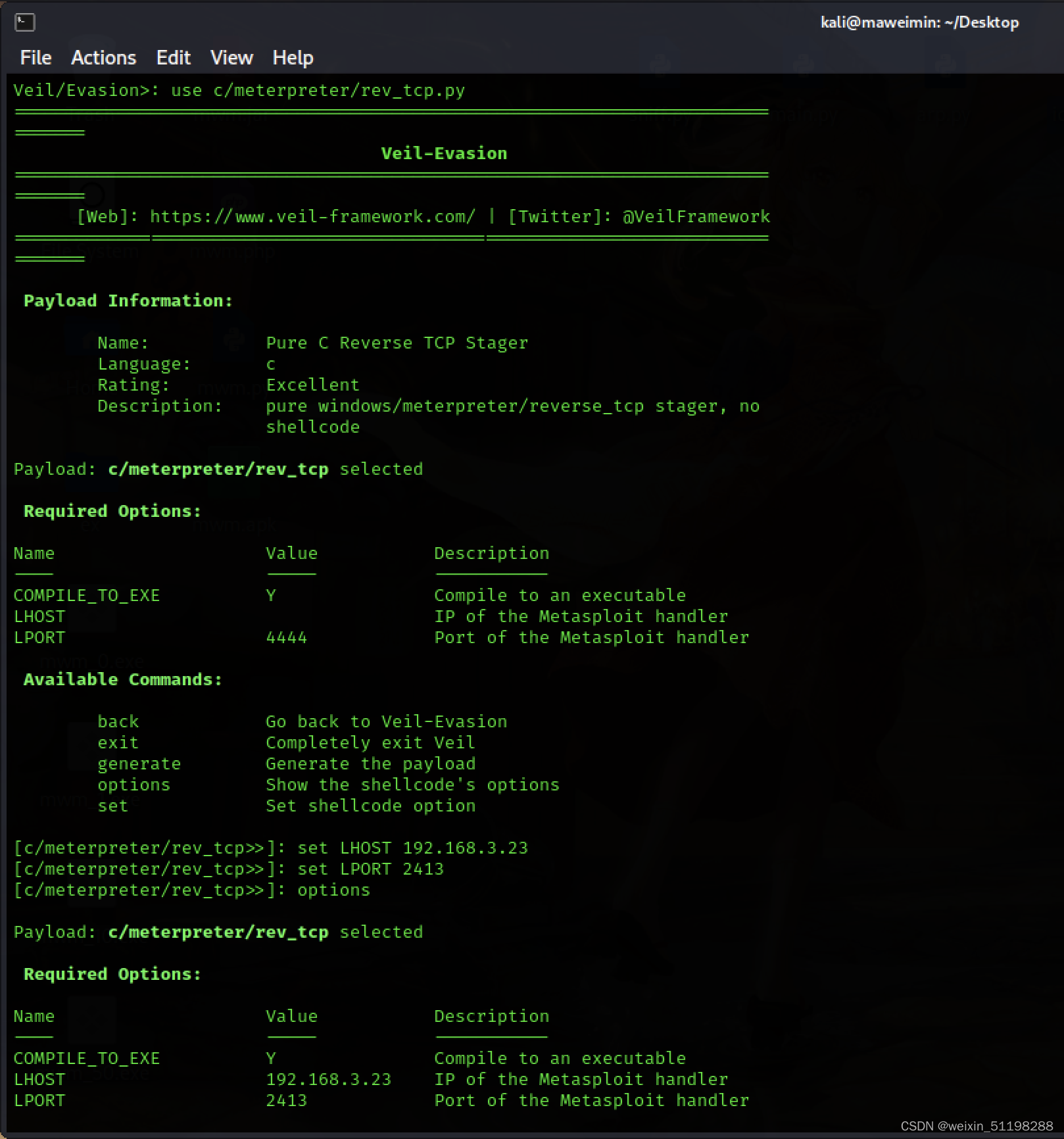This screenshot has height=1139, width=1064.
Task: Open the Actions menu
Action: pyautogui.click(x=103, y=58)
